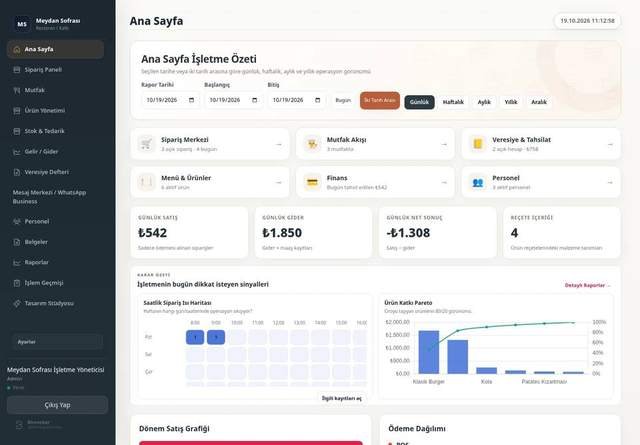
Task: Click the credit card icon on Finans
Action: 312,182
